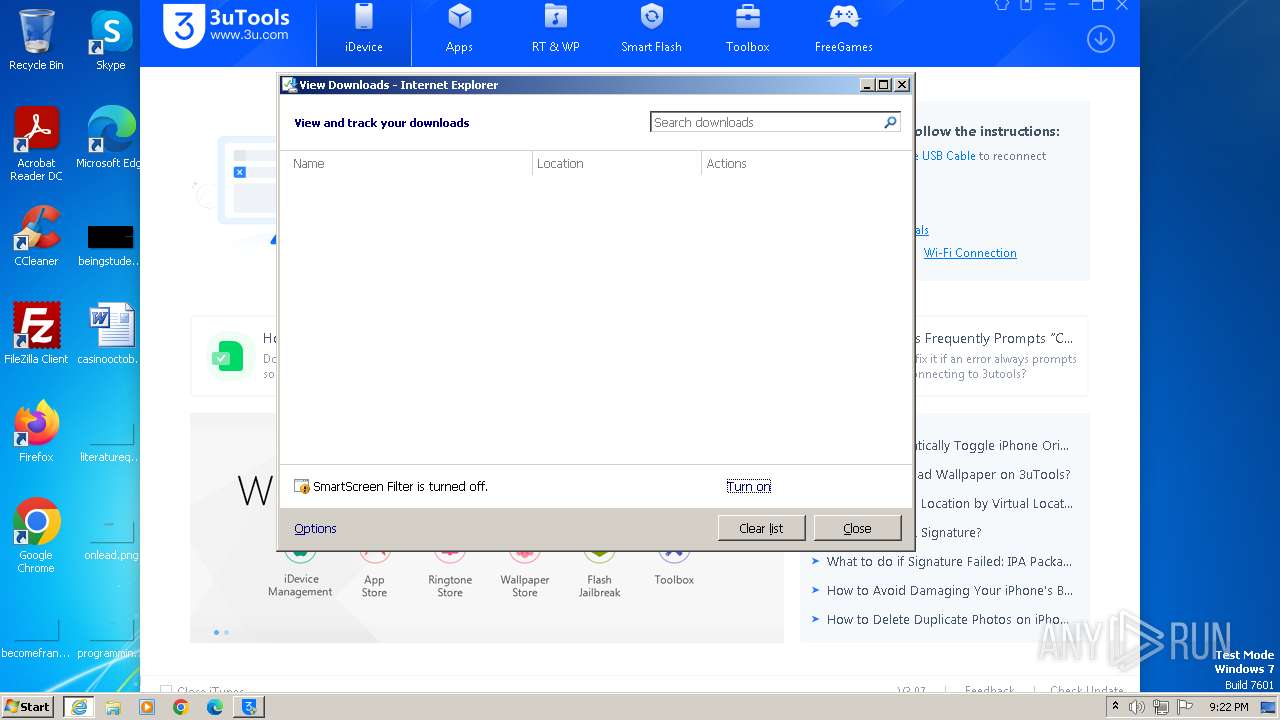This screenshot has width=1280, height=720.
Task: Open Edge from the taskbar
Action: coord(215,707)
